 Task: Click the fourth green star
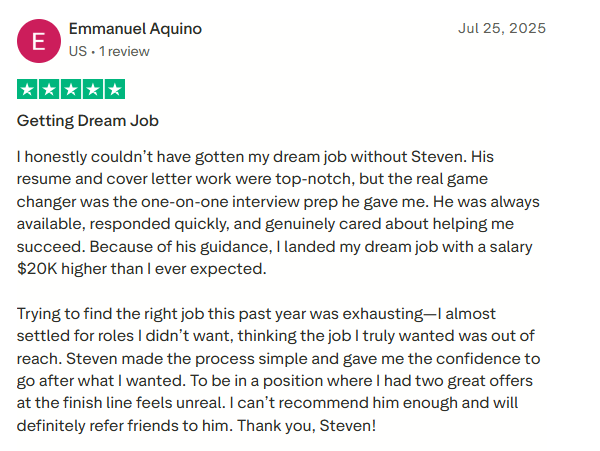[x=93, y=89]
